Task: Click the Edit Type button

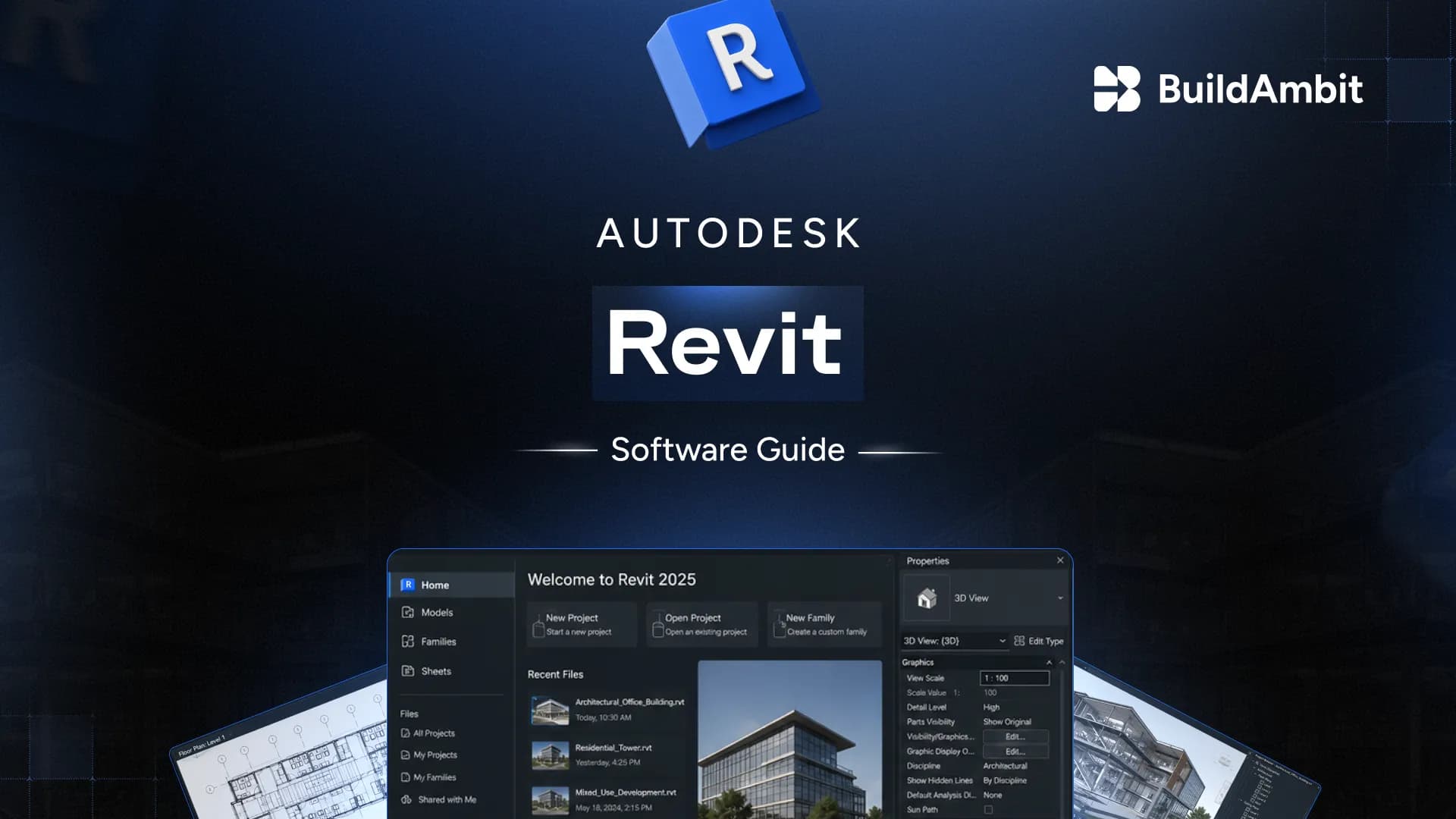Action: [1038, 641]
